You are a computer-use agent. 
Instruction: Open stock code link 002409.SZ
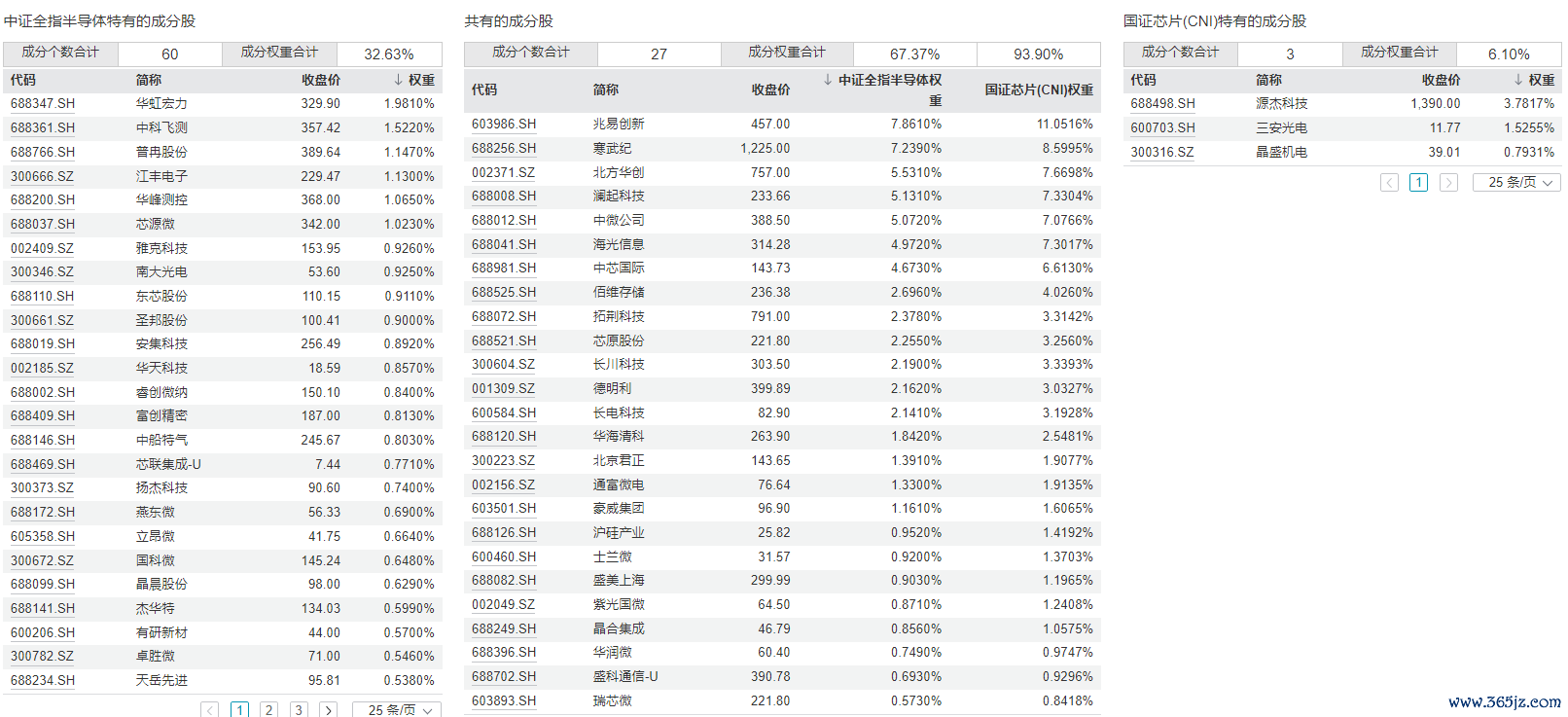click(42, 248)
